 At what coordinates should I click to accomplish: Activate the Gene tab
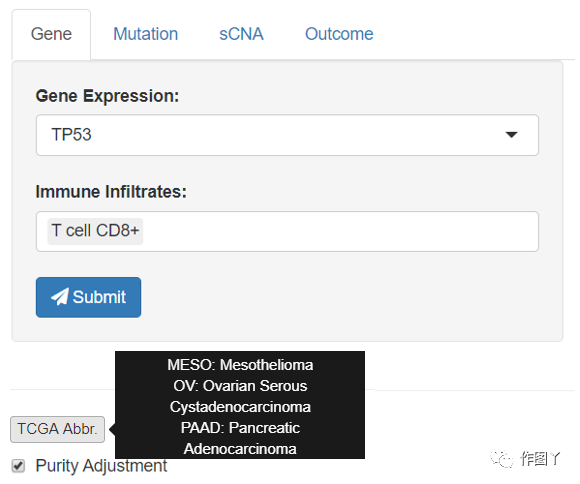51,34
